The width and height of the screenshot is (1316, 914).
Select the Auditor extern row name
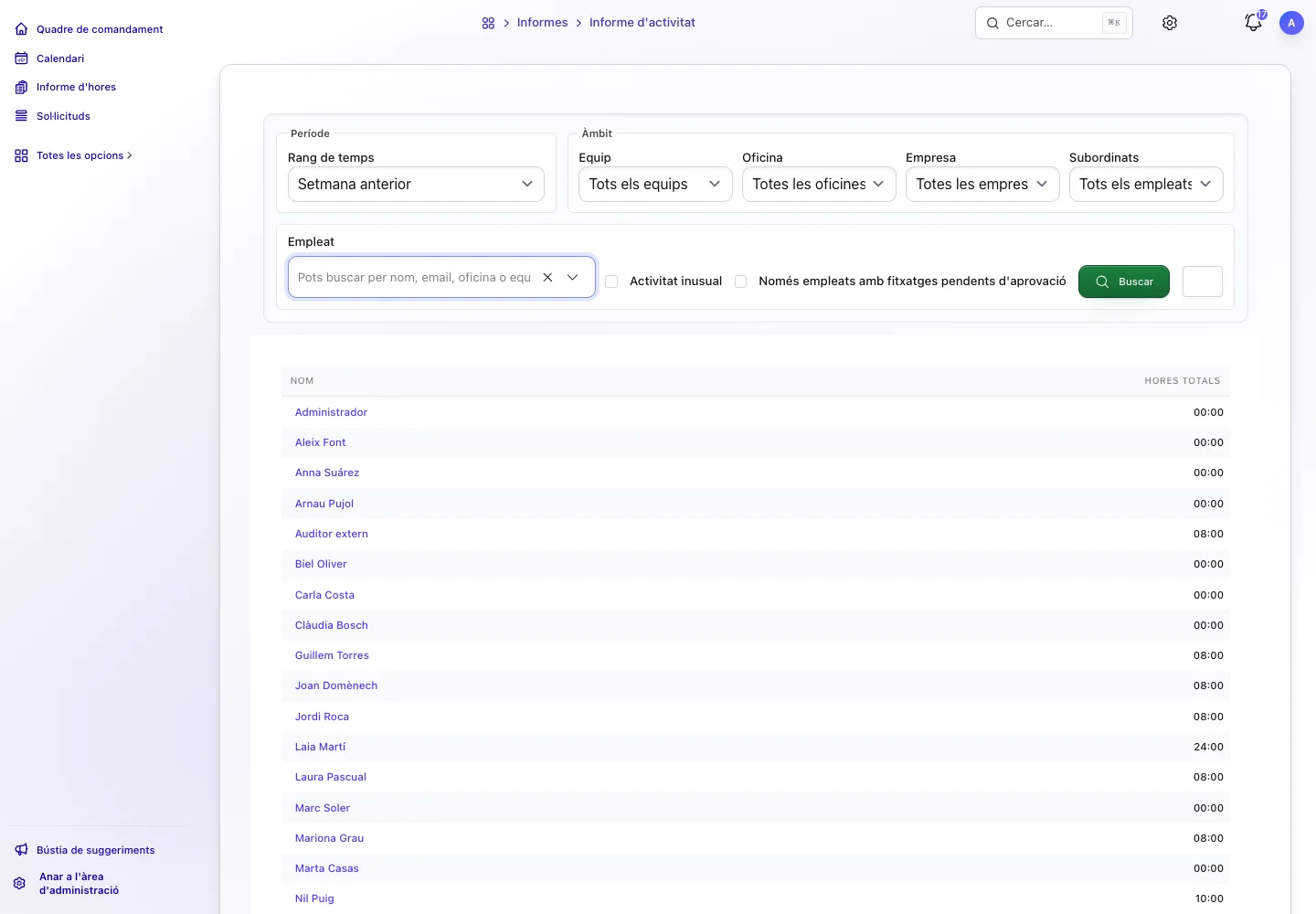point(332,534)
